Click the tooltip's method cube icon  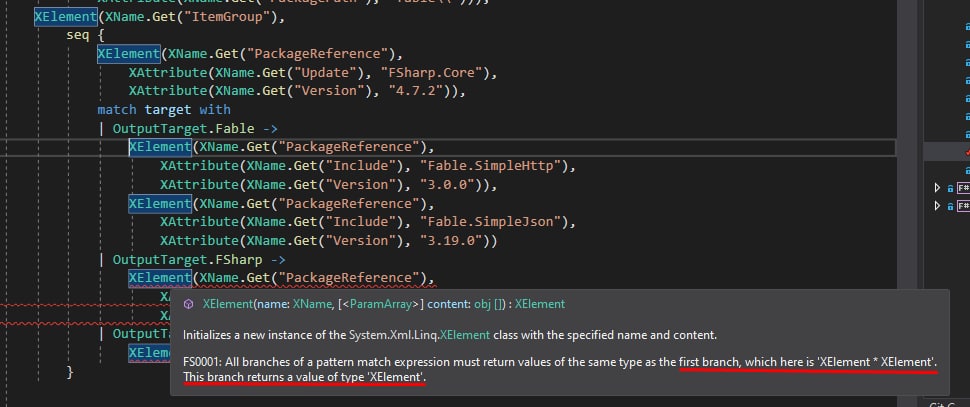(x=189, y=304)
